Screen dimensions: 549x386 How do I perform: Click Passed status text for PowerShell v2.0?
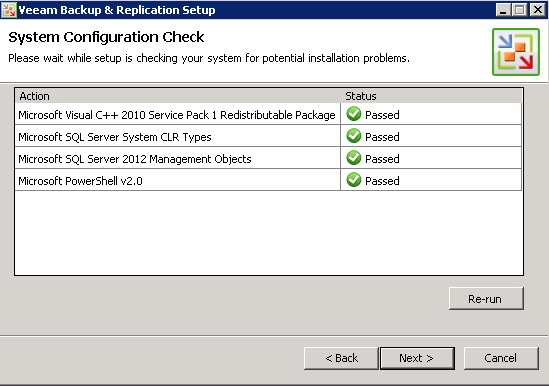point(382,181)
